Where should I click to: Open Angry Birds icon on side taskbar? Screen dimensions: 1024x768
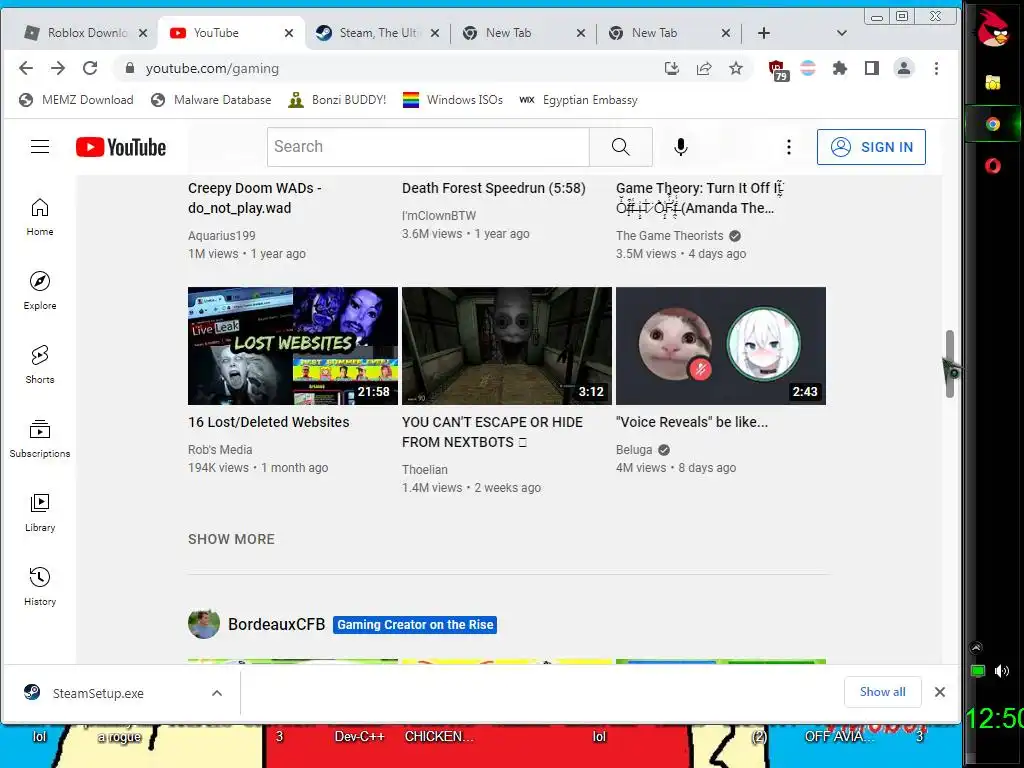[x=993, y=27]
